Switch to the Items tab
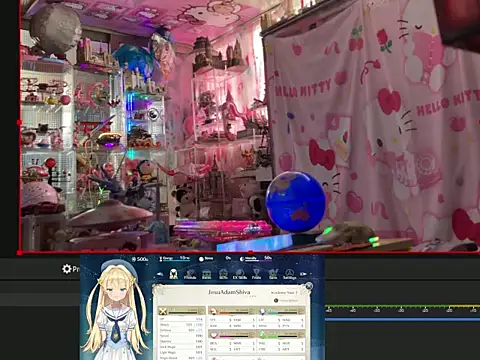Image resolution: width=480 pixels, height=360 pixels. [x=207, y=274]
